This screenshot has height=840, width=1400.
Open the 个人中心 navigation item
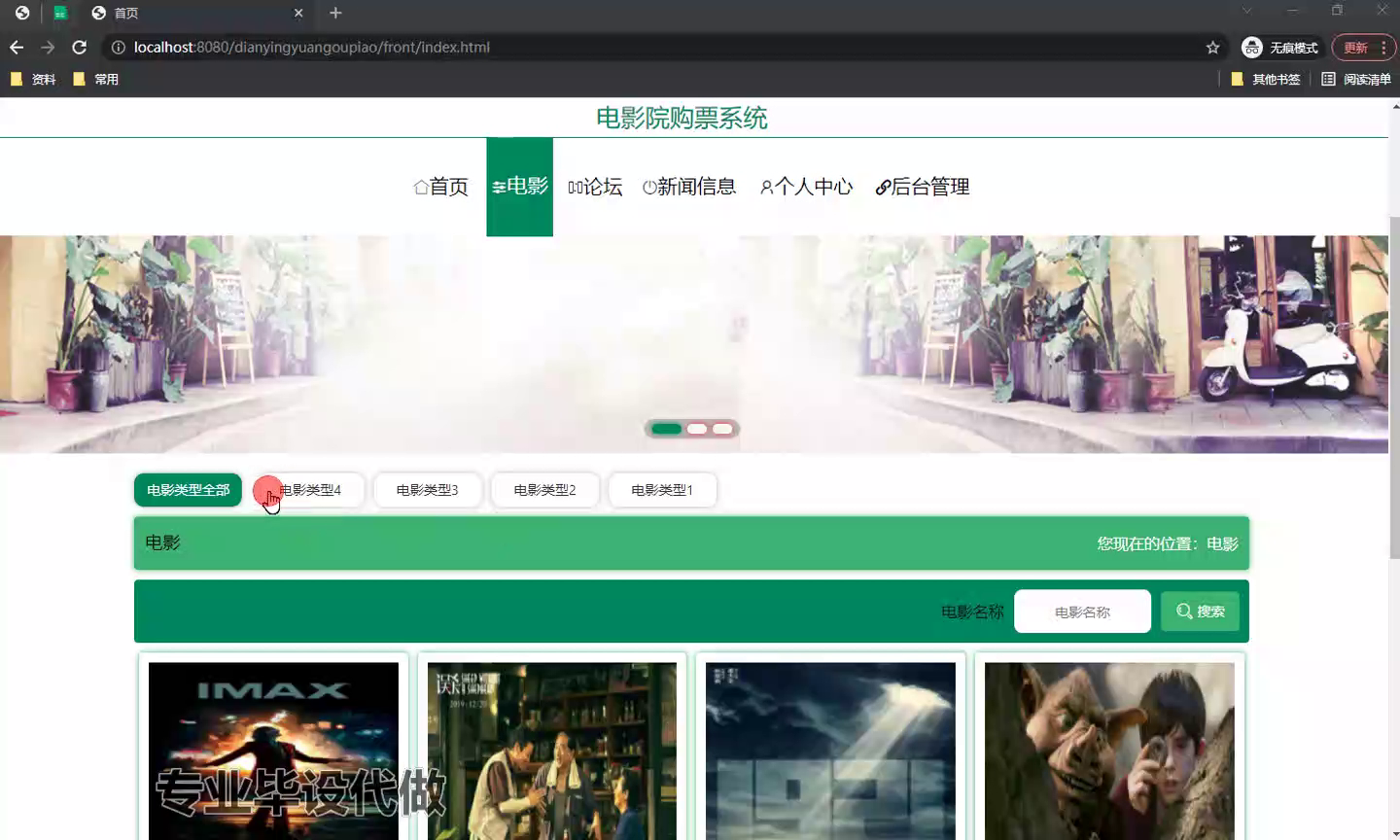806,187
